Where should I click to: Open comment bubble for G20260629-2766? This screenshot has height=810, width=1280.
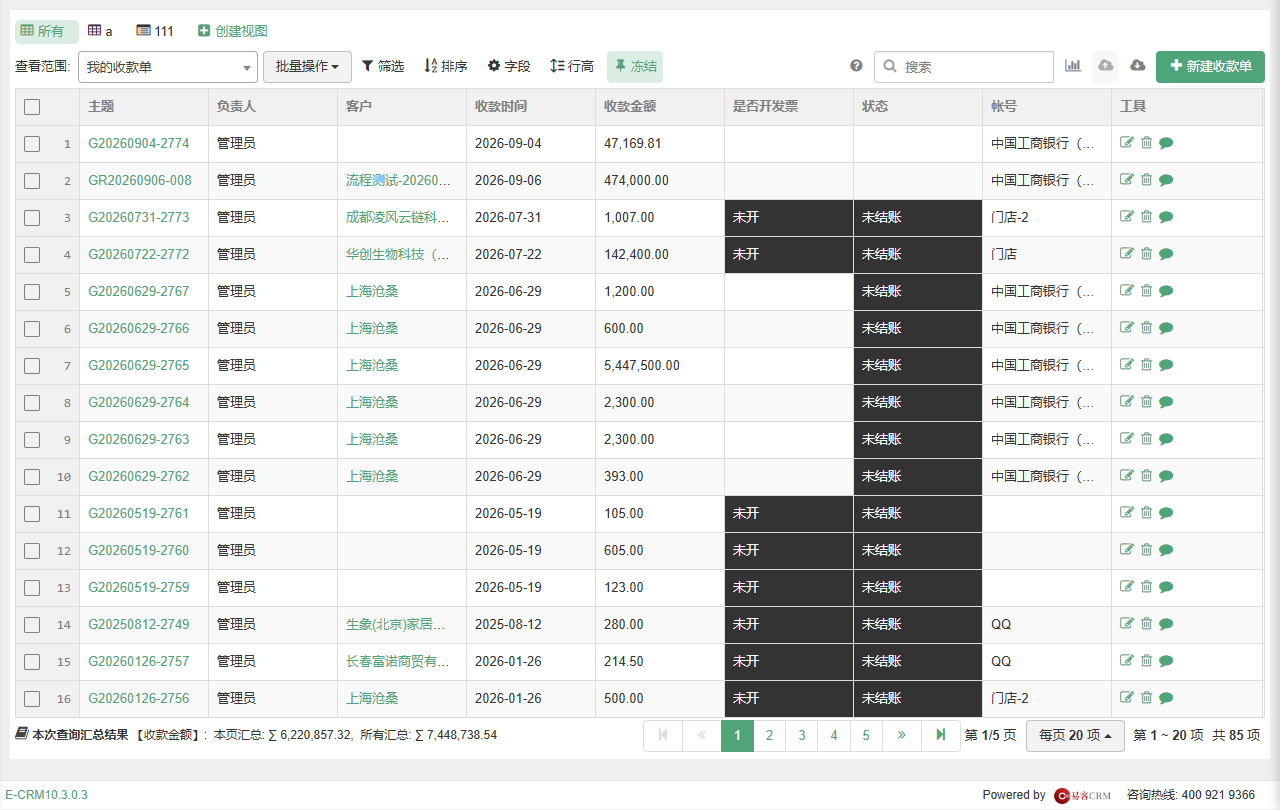1166,328
